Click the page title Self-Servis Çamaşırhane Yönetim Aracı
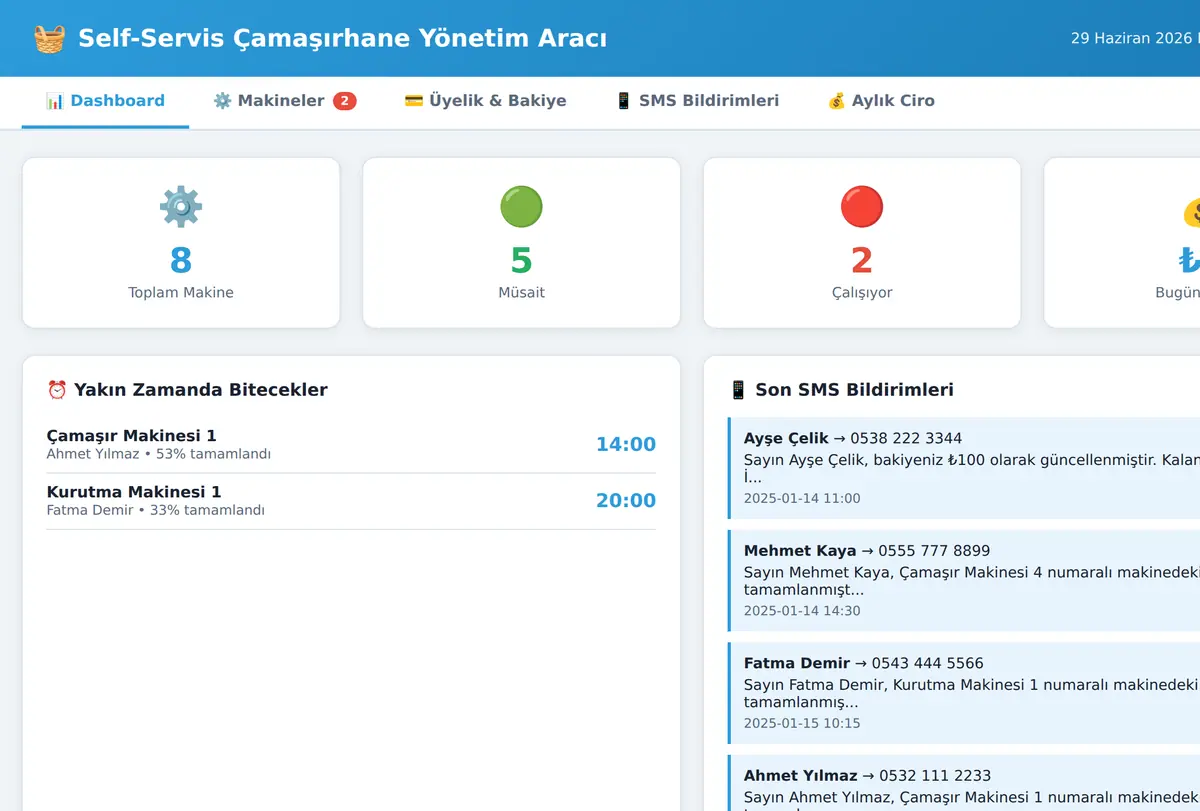Viewport: 1200px width, 811px height. [342, 38]
